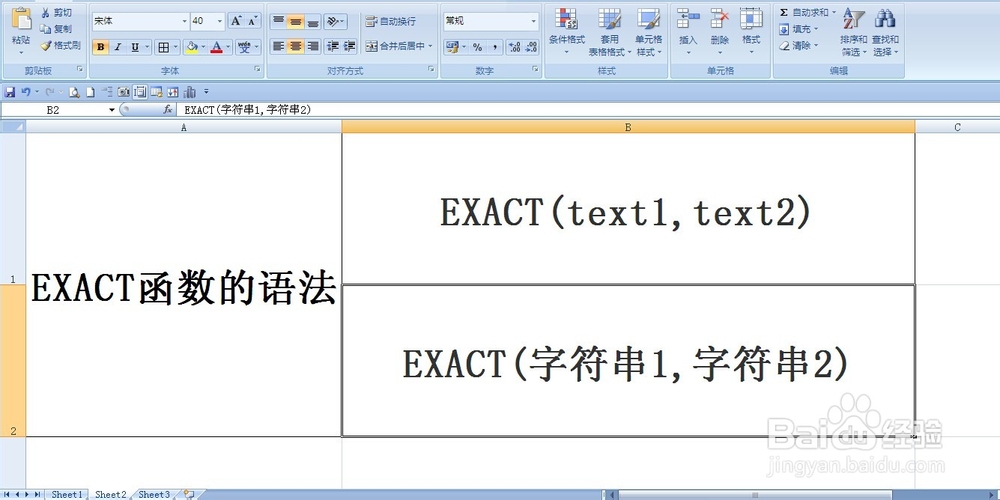Decrease decimal places

coord(531,47)
